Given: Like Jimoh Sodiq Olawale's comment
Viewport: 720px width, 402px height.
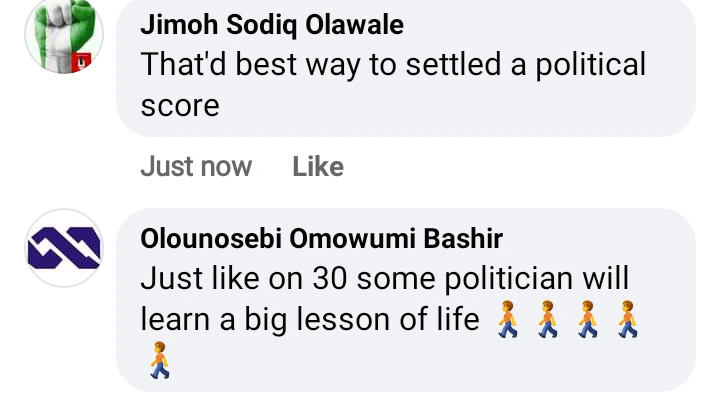Looking at the screenshot, I should (318, 166).
